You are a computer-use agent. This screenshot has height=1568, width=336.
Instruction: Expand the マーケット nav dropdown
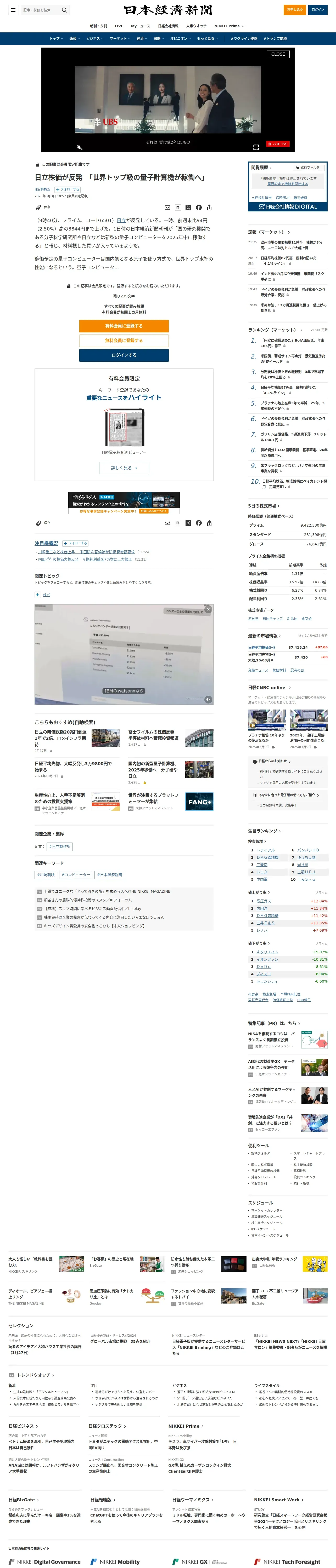[120, 38]
